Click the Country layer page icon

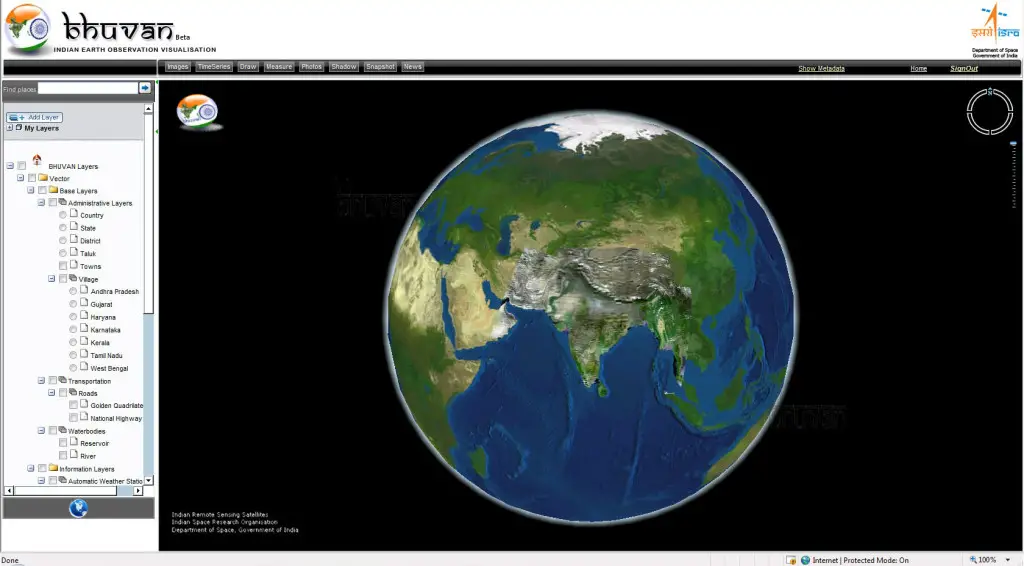coord(74,213)
